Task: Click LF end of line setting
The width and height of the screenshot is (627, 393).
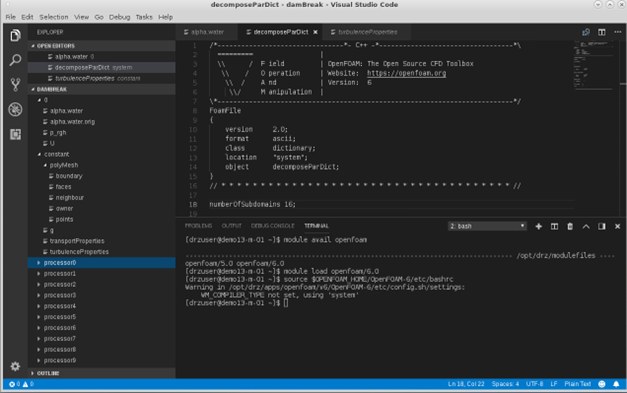Action: tap(553, 384)
